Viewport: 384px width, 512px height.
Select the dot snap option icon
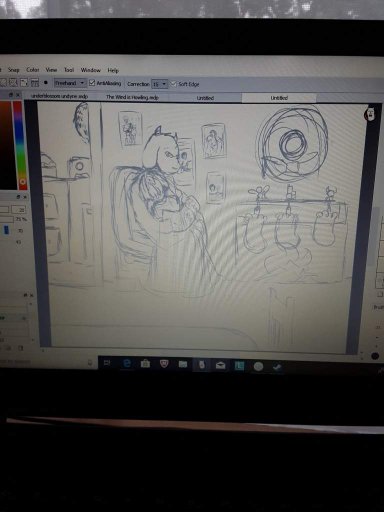click(x=46, y=82)
